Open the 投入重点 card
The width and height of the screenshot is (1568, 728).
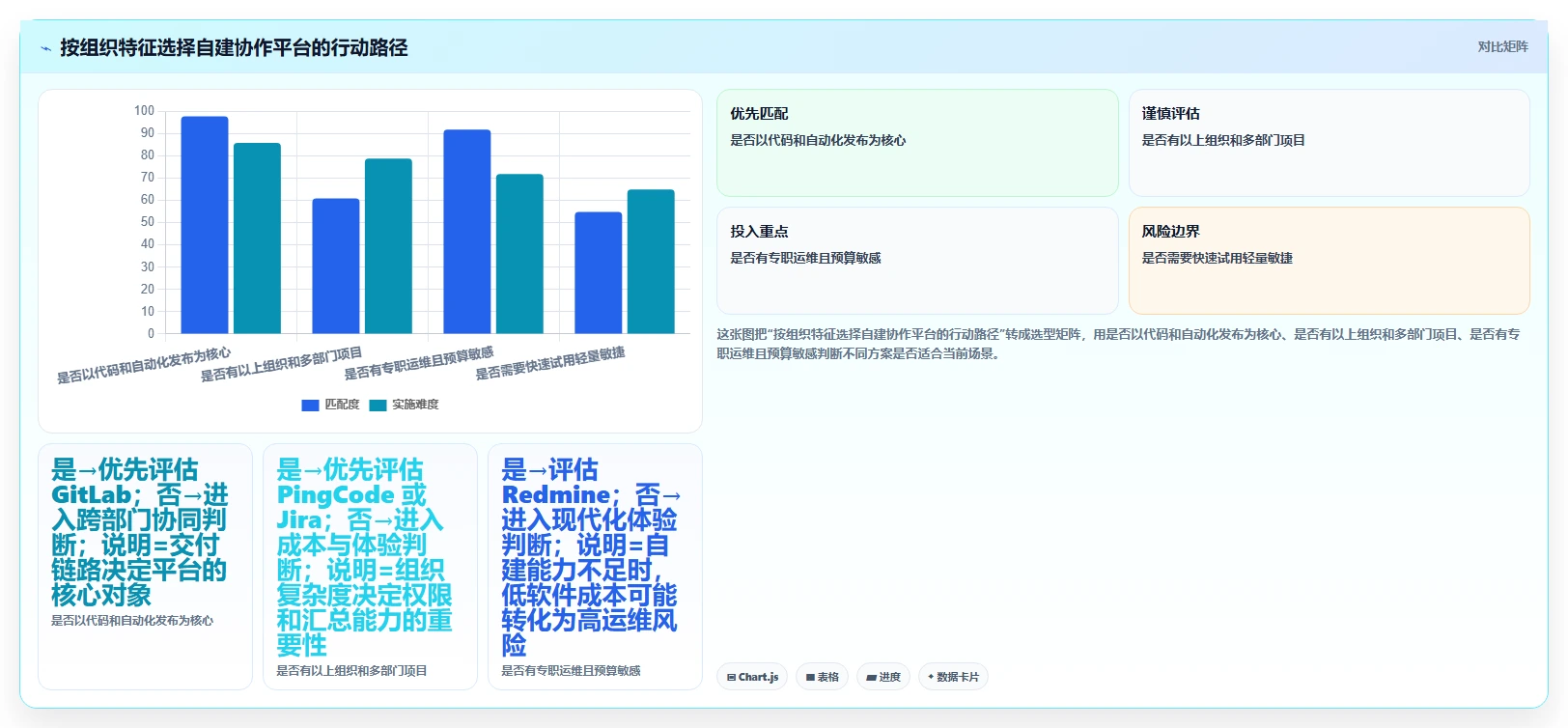[917, 261]
